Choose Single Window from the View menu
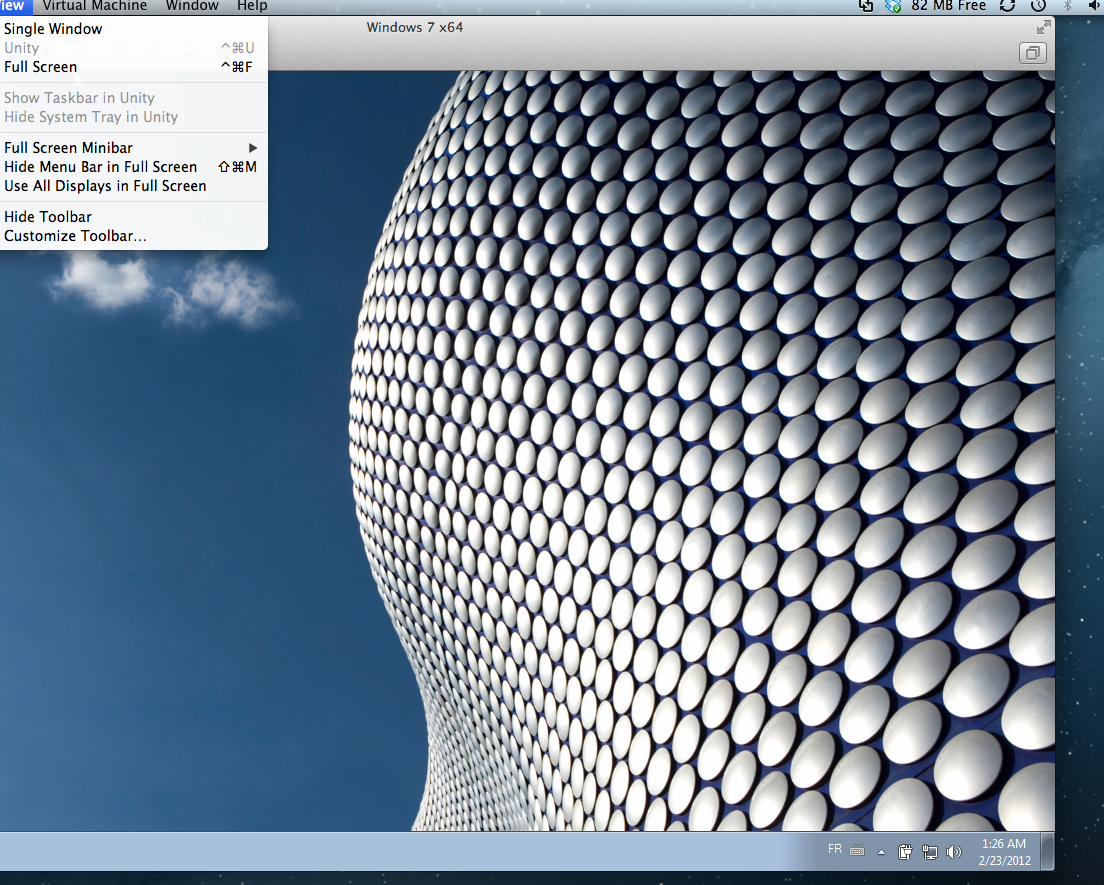The image size is (1104, 885). pyautogui.click(x=134, y=29)
